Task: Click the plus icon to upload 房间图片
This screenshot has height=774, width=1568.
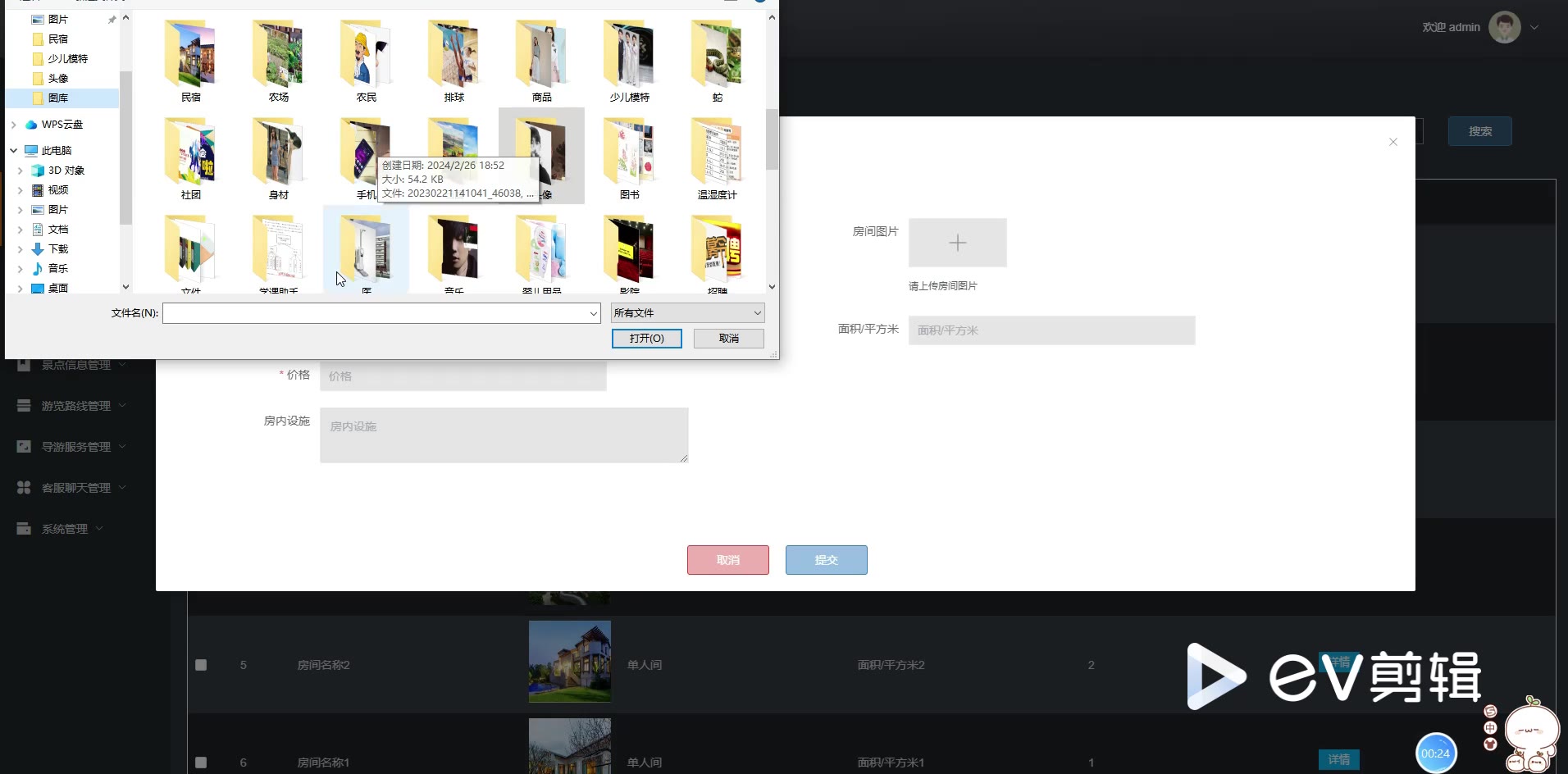Action: pos(957,243)
